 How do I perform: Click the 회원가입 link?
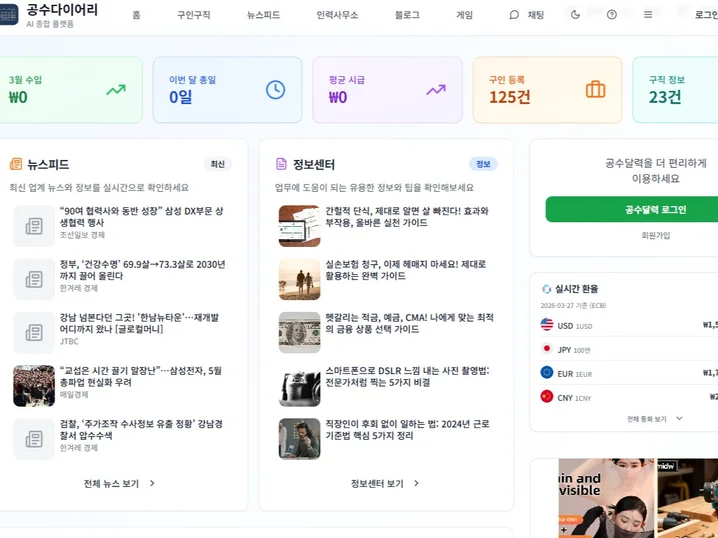tap(655, 236)
